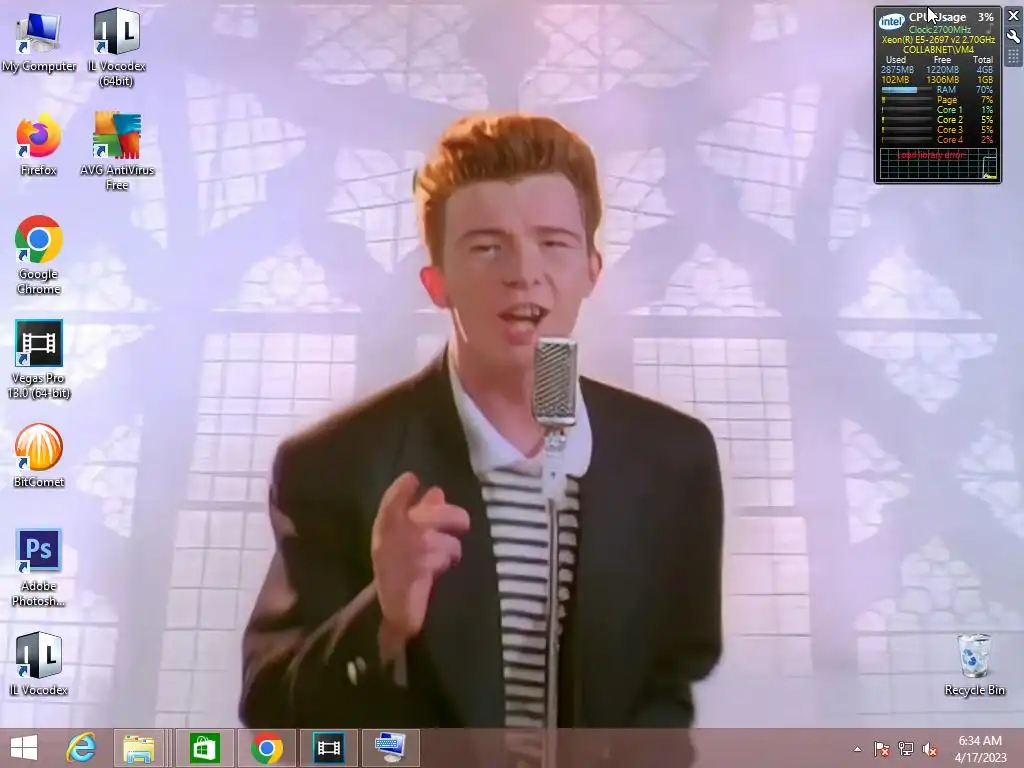Open the Action Center flag icon

tap(882, 749)
